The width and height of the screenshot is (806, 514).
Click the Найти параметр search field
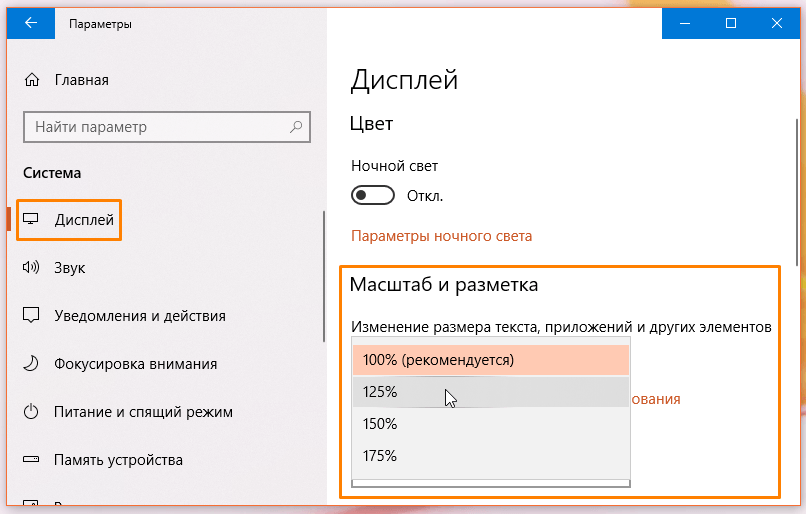[155, 127]
